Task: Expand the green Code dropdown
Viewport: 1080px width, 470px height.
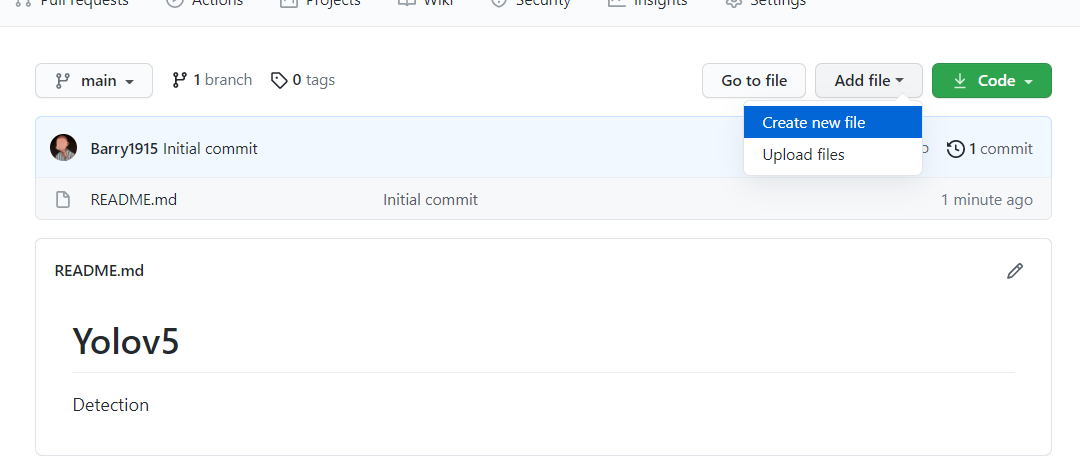Action: (x=991, y=81)
